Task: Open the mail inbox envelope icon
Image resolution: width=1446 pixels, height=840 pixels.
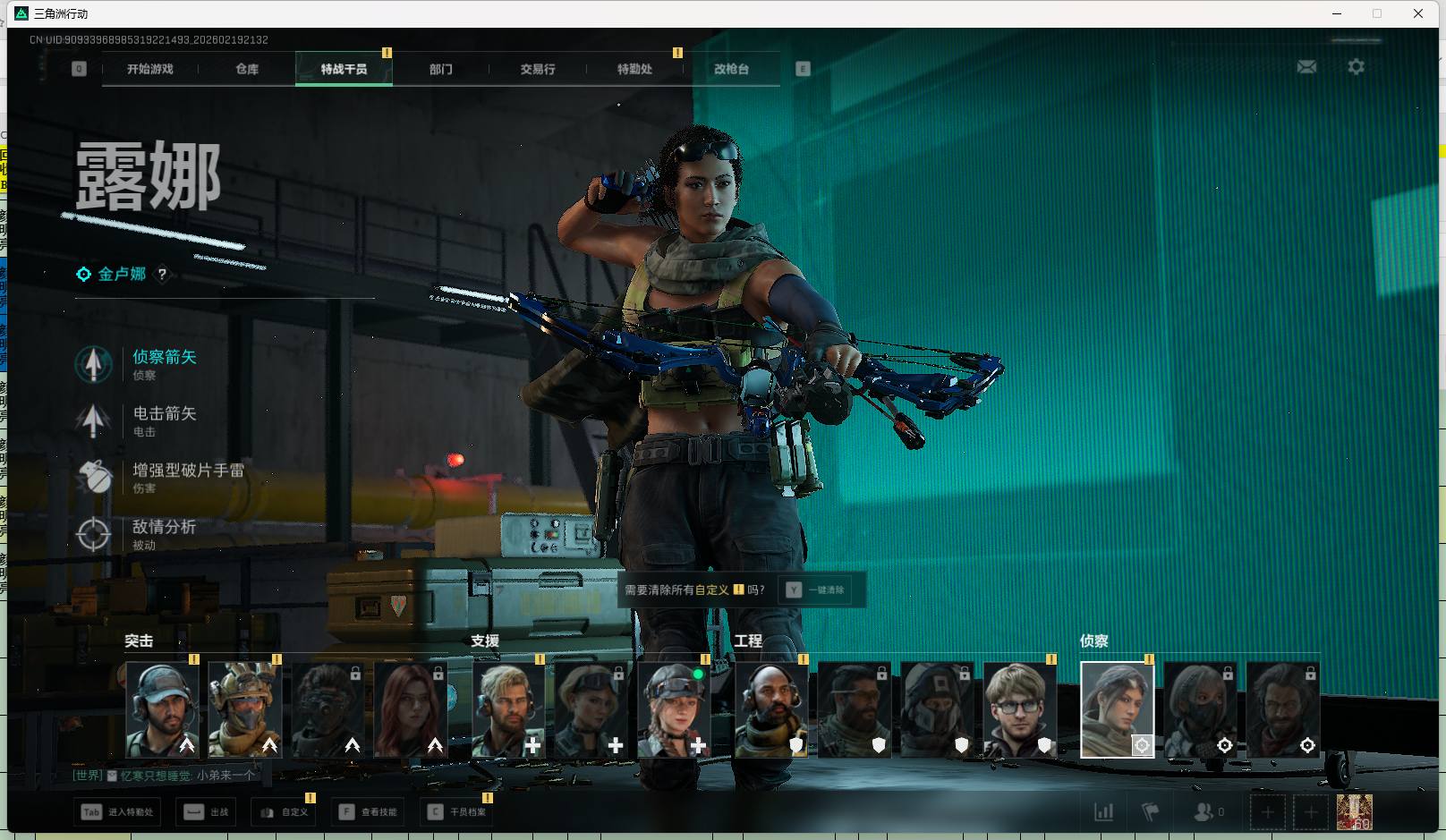Action: pos(1306,67)
